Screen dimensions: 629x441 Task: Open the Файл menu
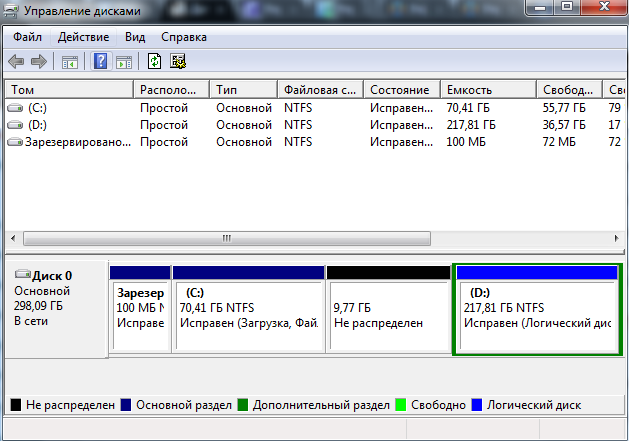click(28, 37)
